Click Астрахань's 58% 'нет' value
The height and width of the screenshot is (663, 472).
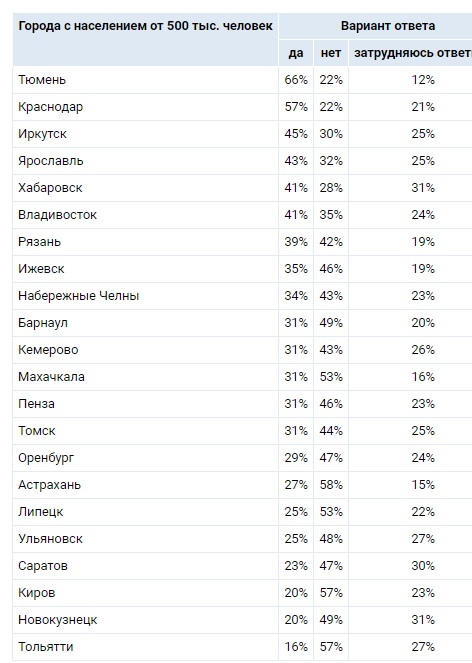pos(331,485)
